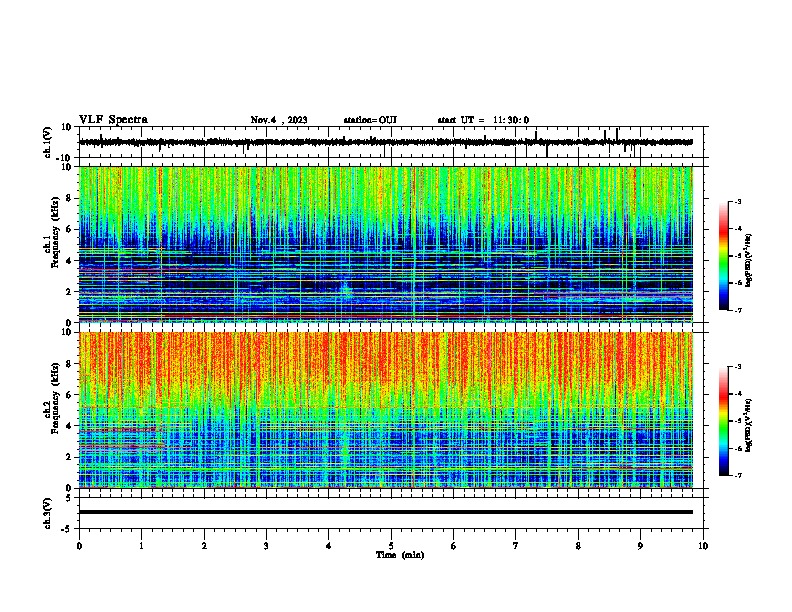Click the "8" kHz tick on ch.1 frequency axis
The height and width of the screenshot is (612, 792).
(69, 198)
